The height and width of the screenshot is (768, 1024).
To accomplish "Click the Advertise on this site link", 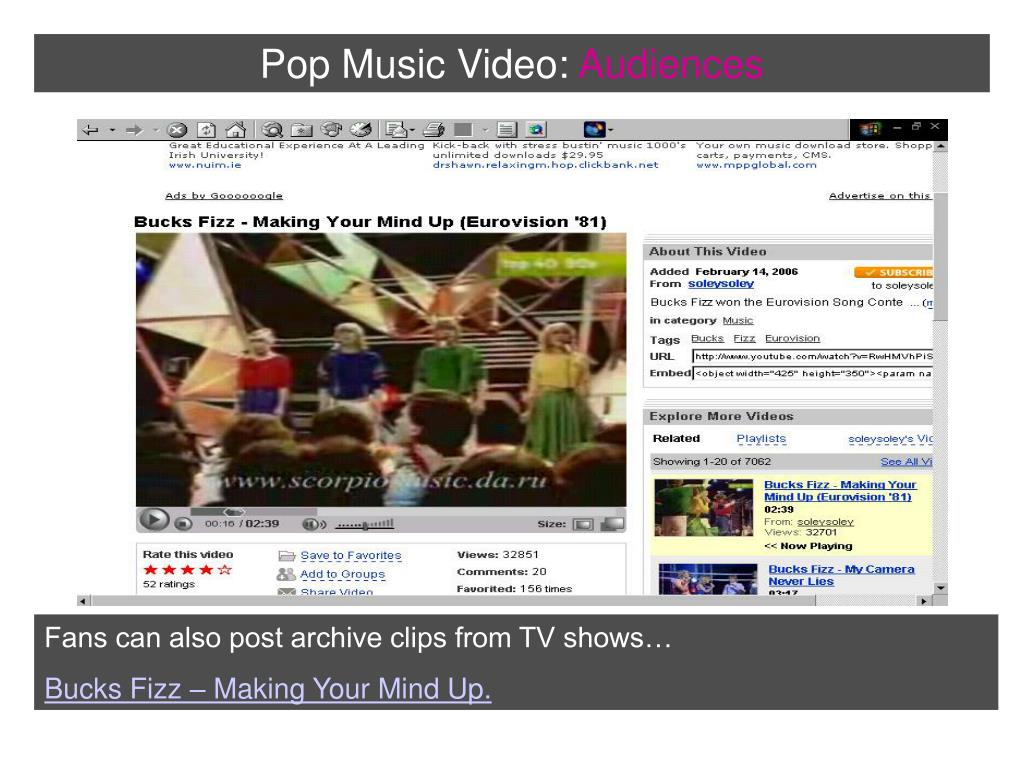I will click(880, 195).
